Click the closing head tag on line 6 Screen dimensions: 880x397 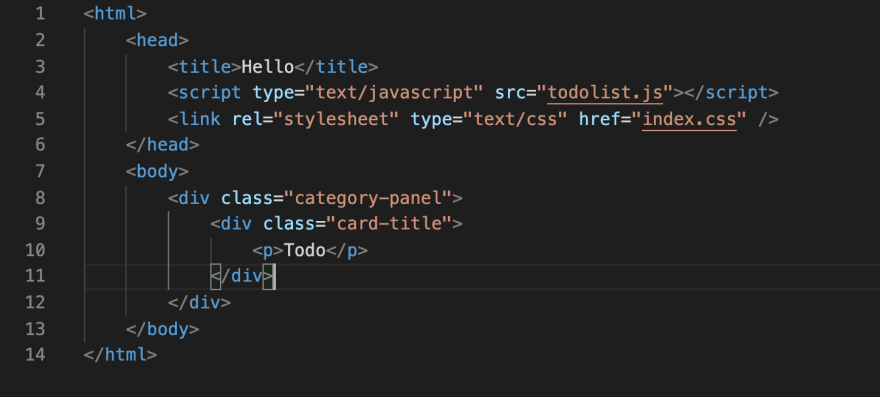point(162,145)
